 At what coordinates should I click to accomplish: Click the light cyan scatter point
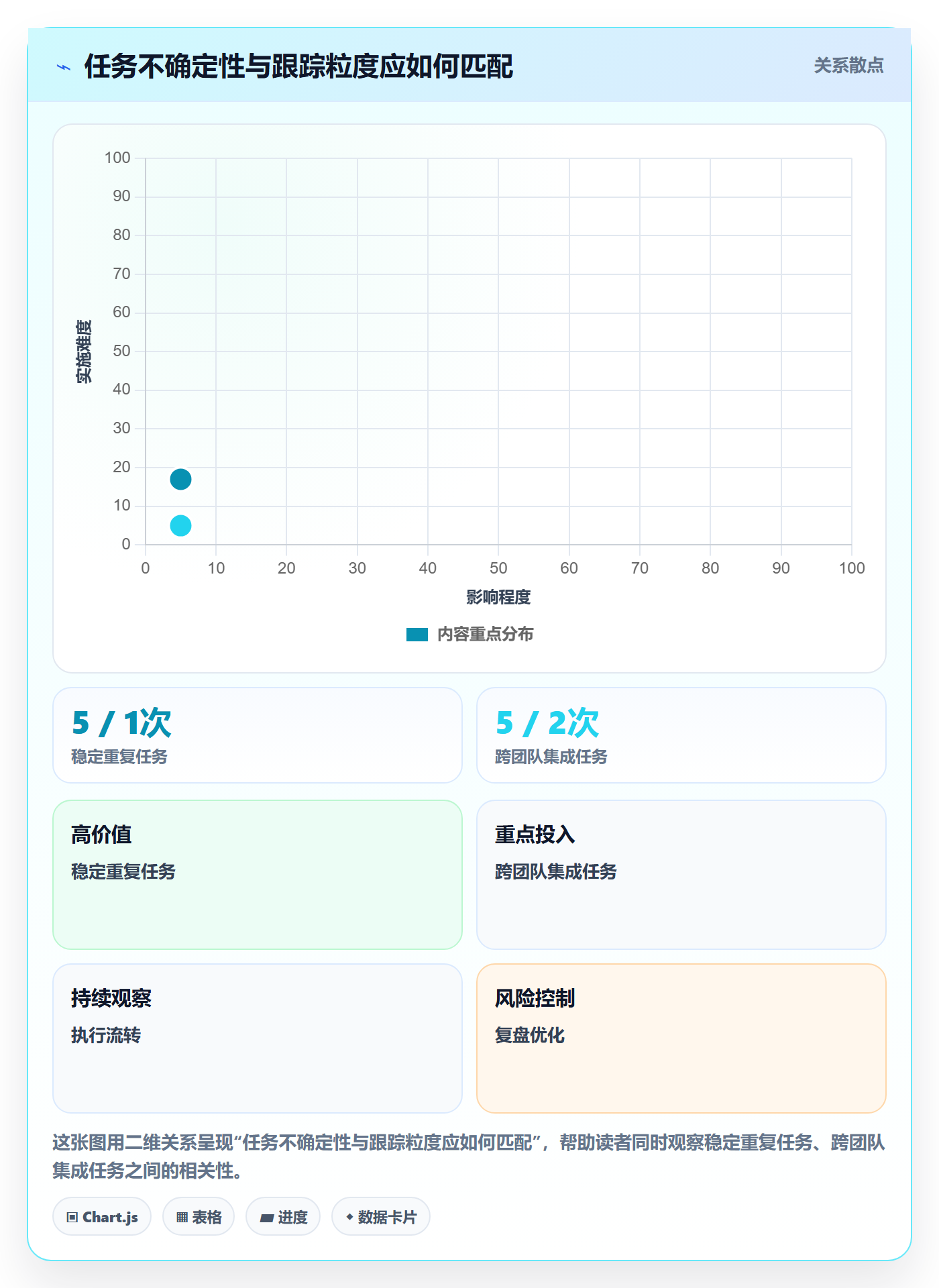180,525
